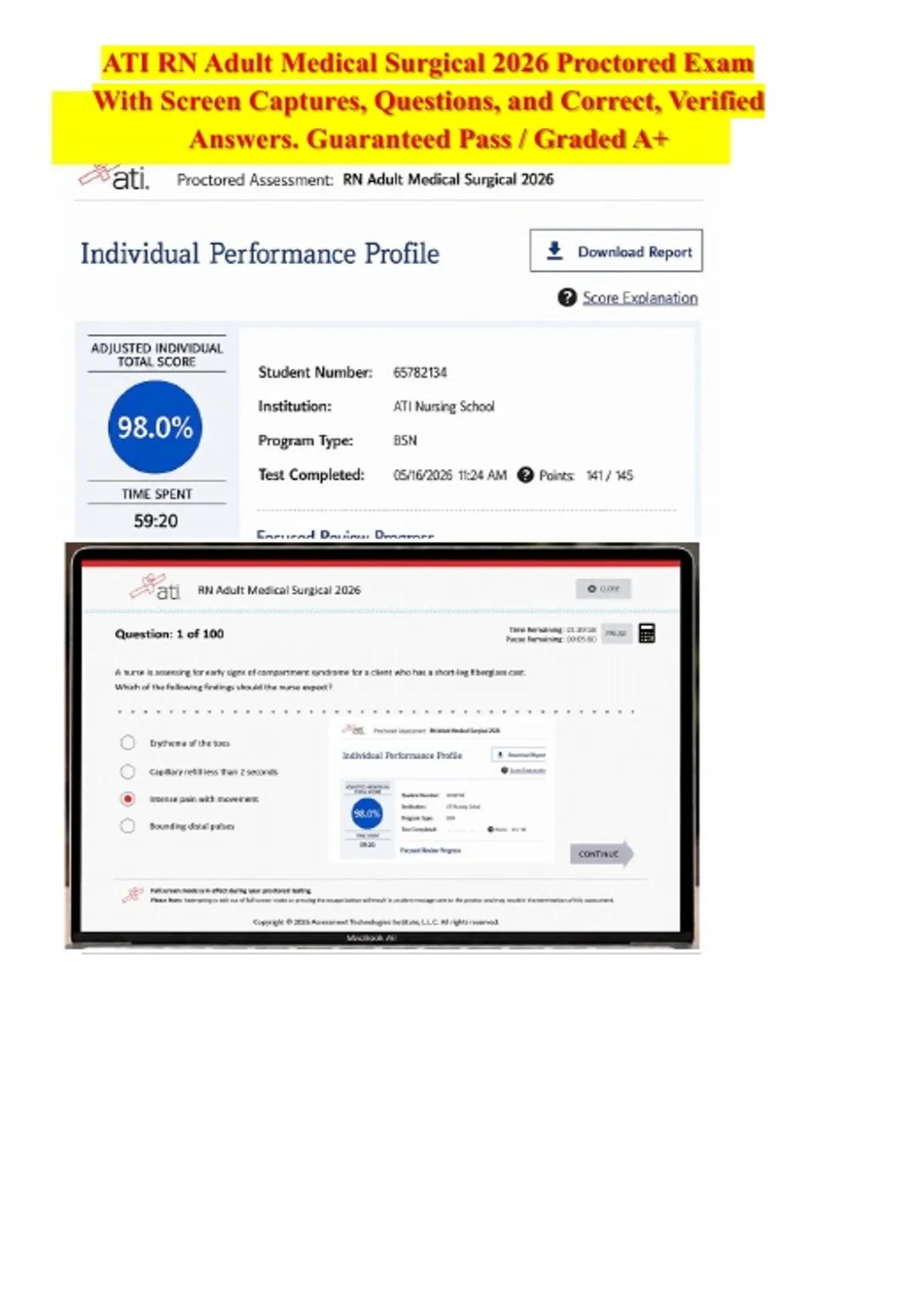This screenshot has height=1309, width=924.
Task: Click the CLOSE button in exam window
Action: [604, 589]
